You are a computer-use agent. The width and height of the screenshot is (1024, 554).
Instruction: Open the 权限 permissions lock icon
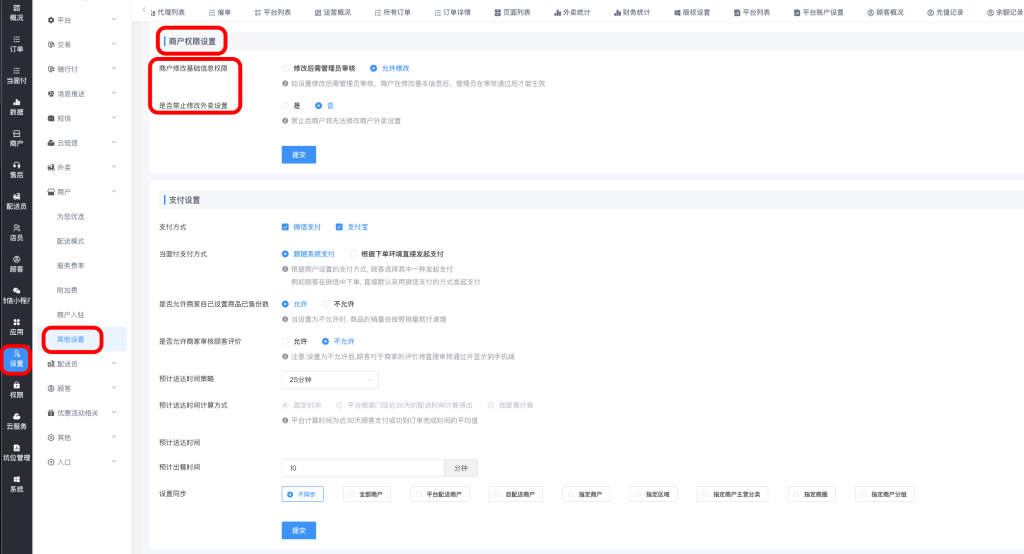click(x=16, y=390)
